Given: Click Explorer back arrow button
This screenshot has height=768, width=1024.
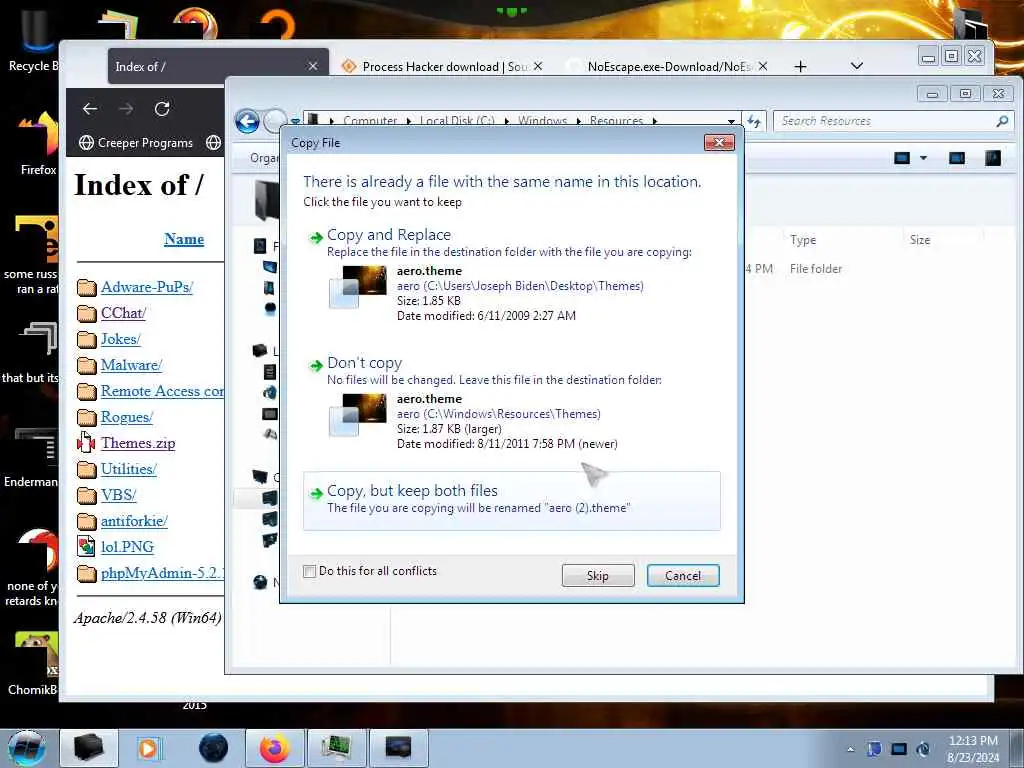Looking at the screenshot, I should pos(248,121).
